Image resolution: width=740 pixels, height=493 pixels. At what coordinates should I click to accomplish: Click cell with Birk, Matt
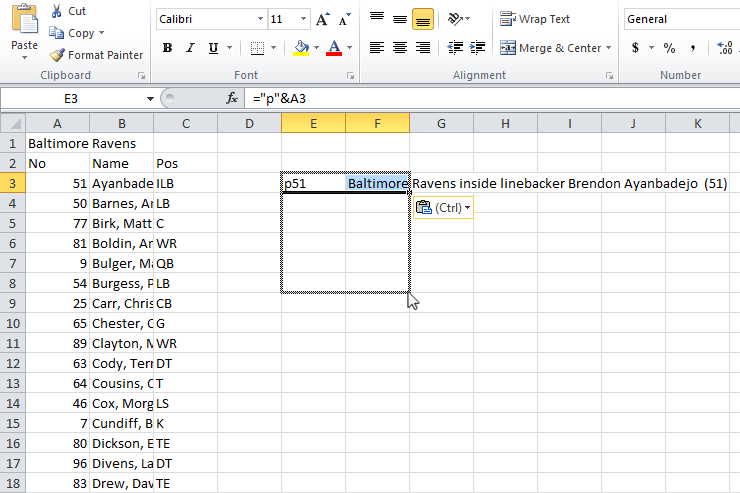(x=121, y=223)
